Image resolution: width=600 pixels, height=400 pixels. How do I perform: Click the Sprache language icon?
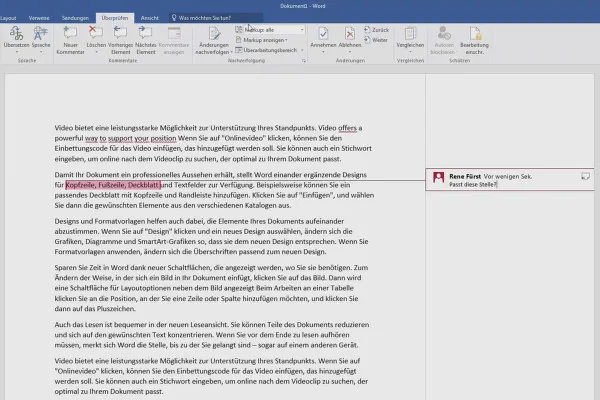click(x=41, y=34)
